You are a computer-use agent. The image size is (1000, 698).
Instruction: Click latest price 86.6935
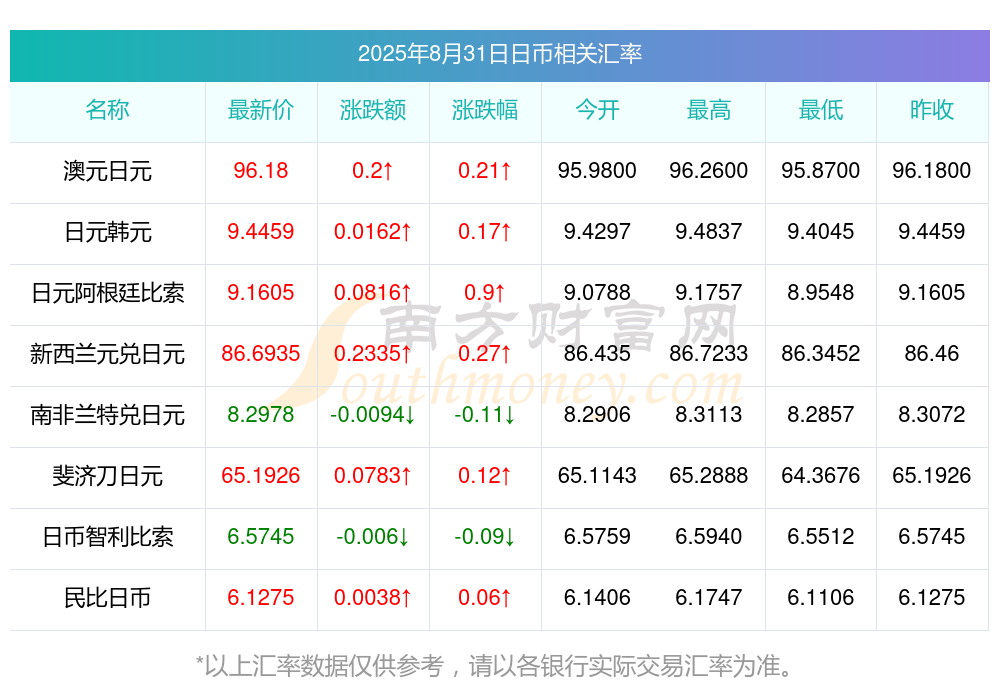(261, 353)
